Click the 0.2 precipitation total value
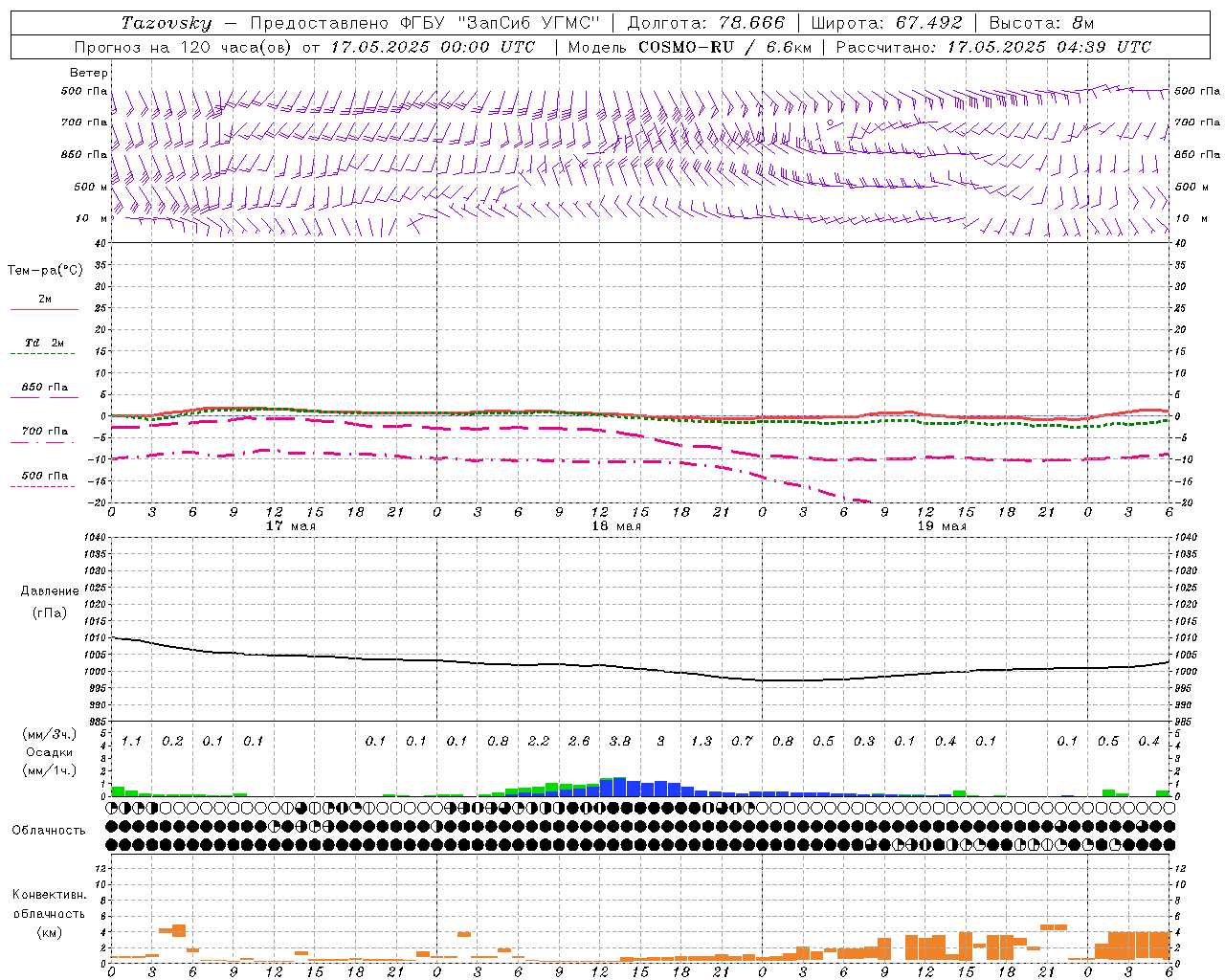1225x980 pixels. (172, 742)
